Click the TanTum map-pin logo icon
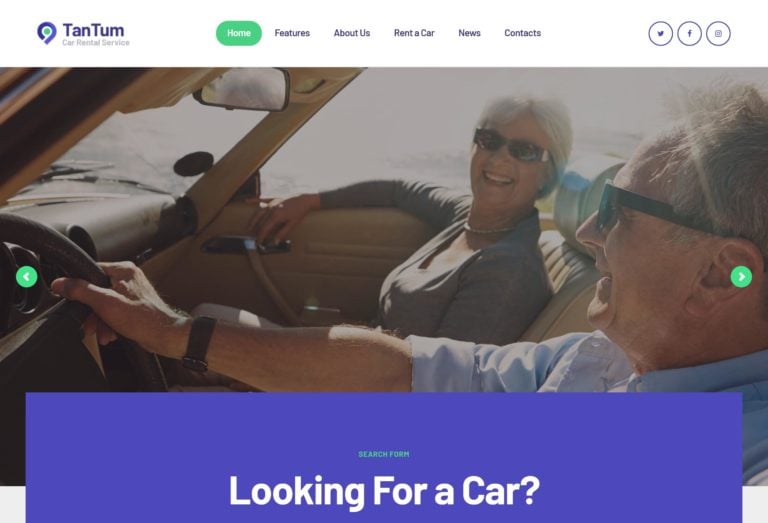The image size is (768, 523). 47,33
